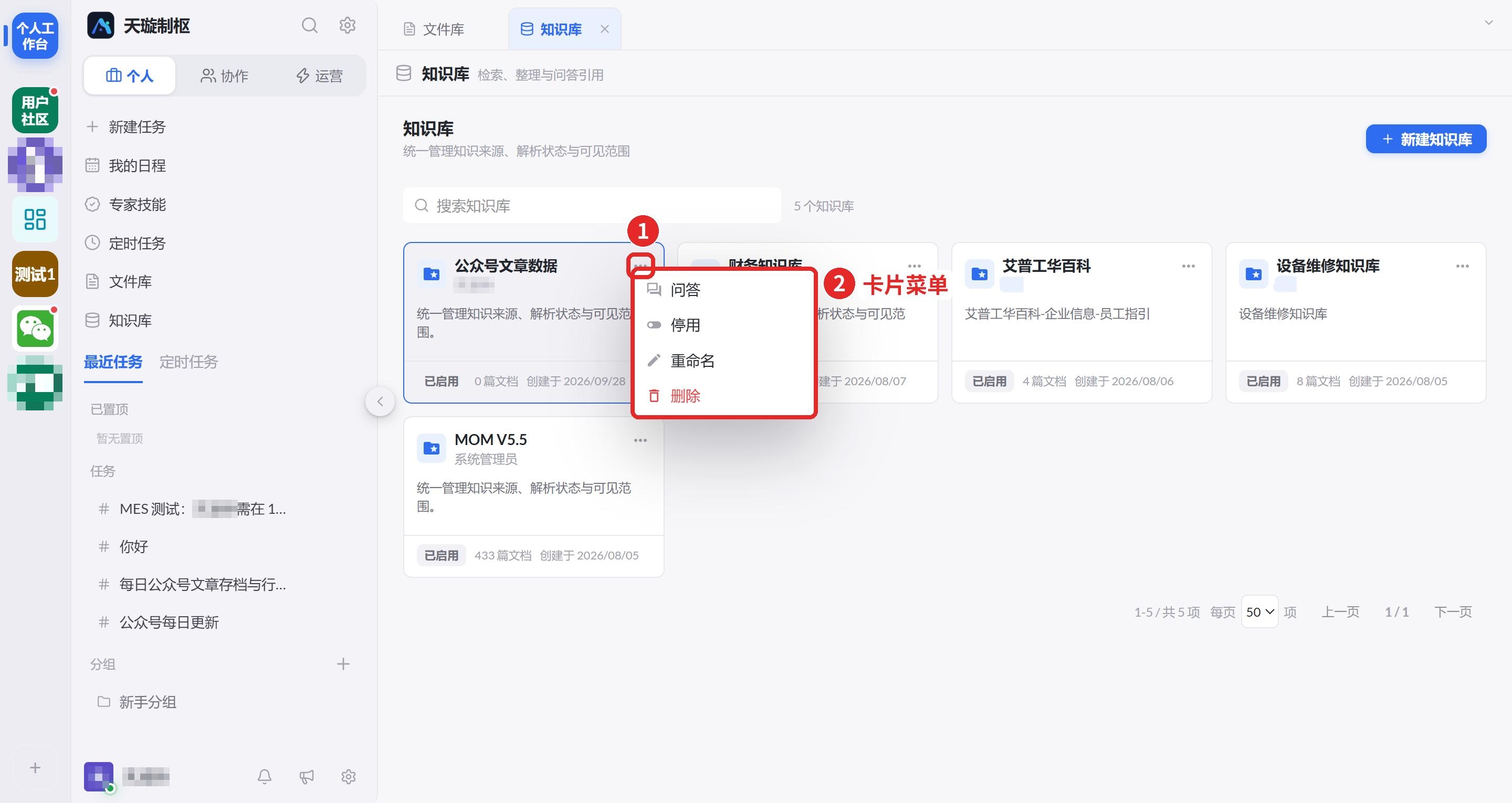Viewport: 1512px width, 803px height.
Task: Switch to 运营 mode tab
Action: click(319, 76)
